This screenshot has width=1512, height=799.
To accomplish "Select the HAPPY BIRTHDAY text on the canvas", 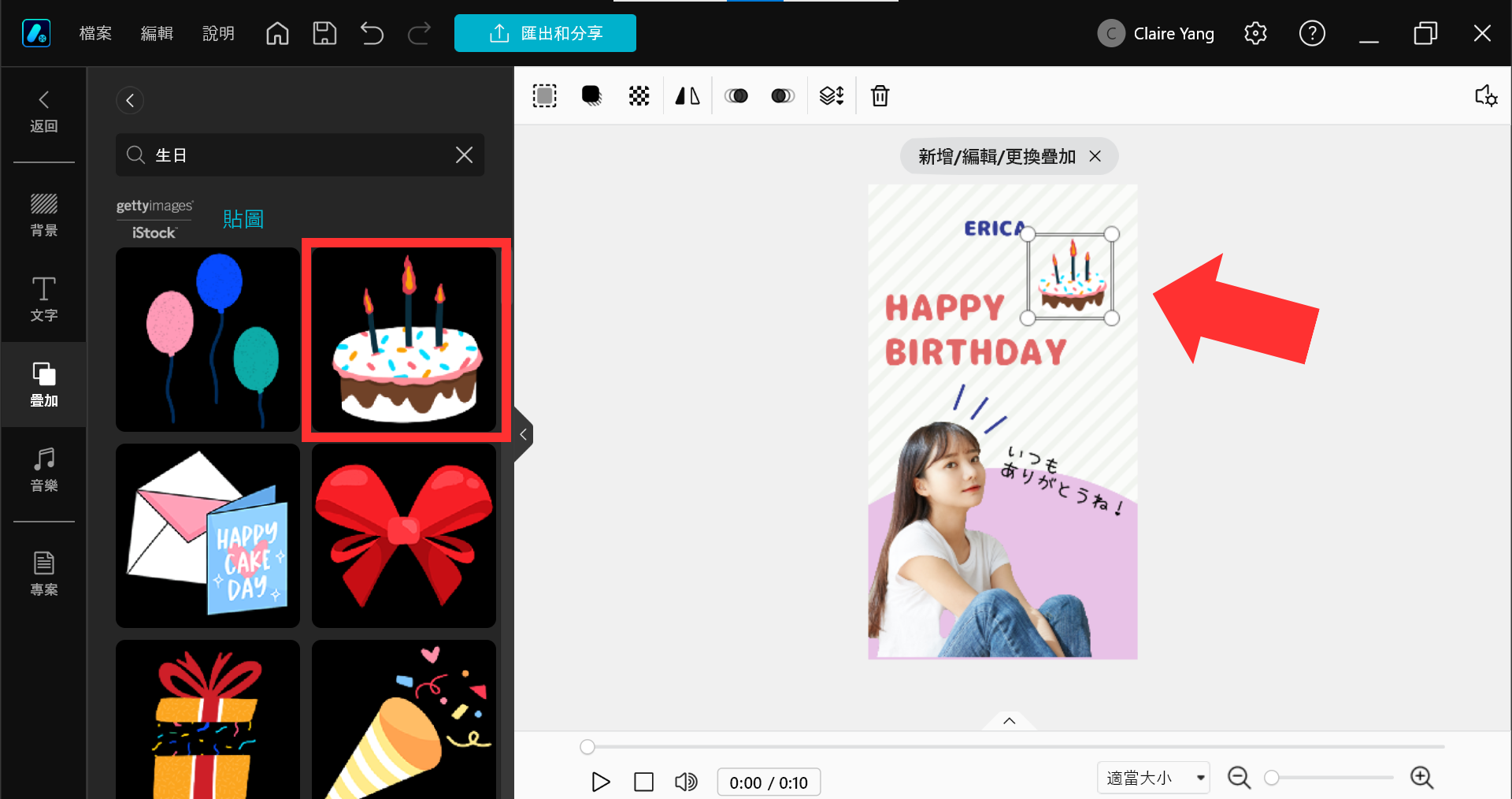I will tap(976, 329).
